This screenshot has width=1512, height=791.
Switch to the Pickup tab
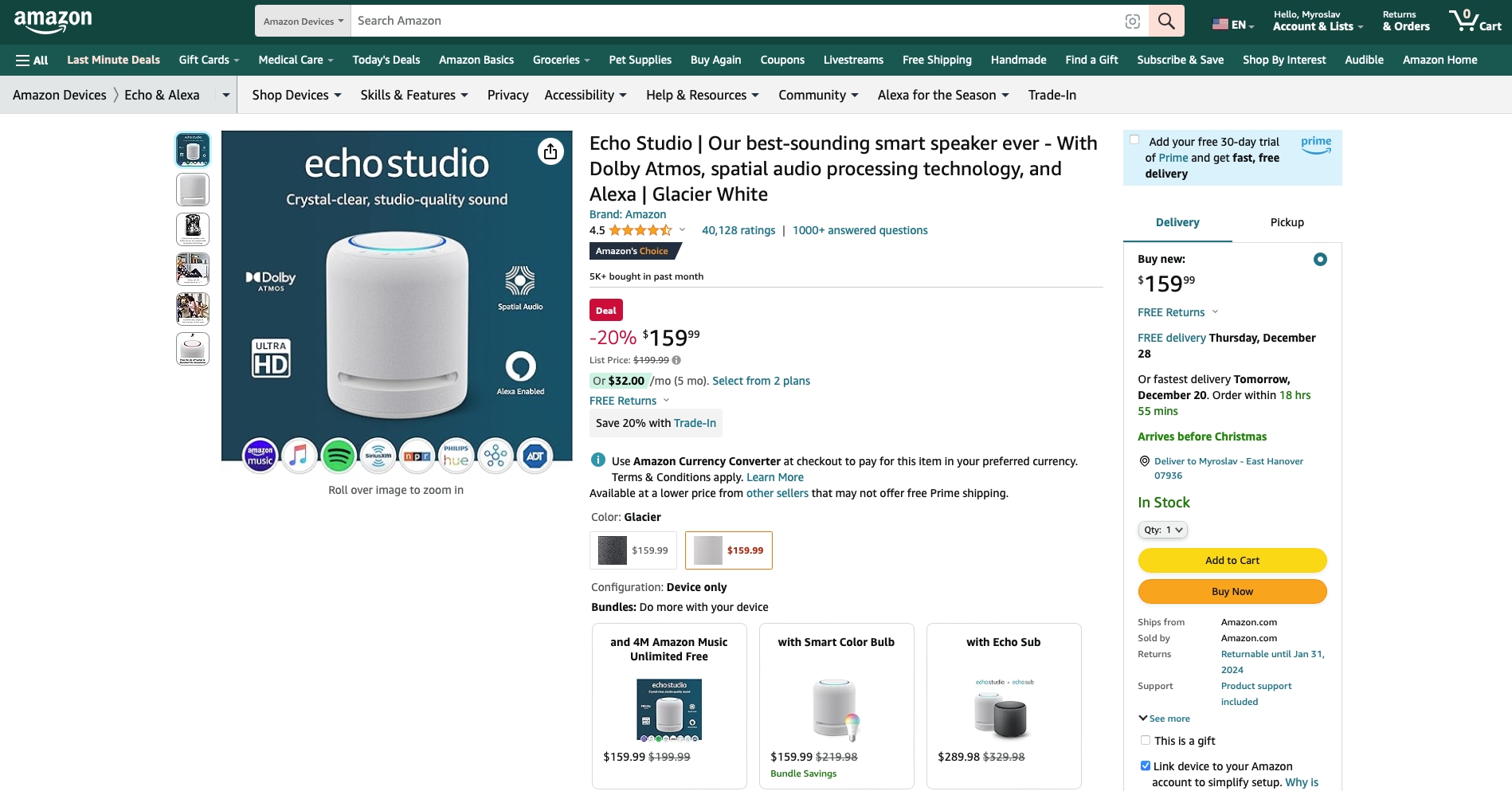pyautogui.click(x=1287, y=222)
